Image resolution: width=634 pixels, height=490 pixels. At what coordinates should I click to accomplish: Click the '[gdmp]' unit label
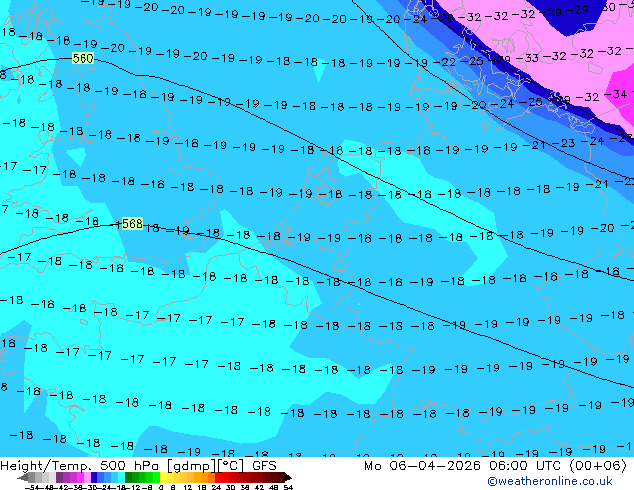click(x=190, y=466)
